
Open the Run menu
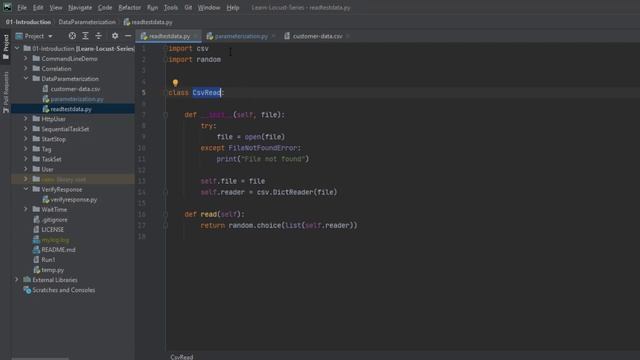coord(152,8)
